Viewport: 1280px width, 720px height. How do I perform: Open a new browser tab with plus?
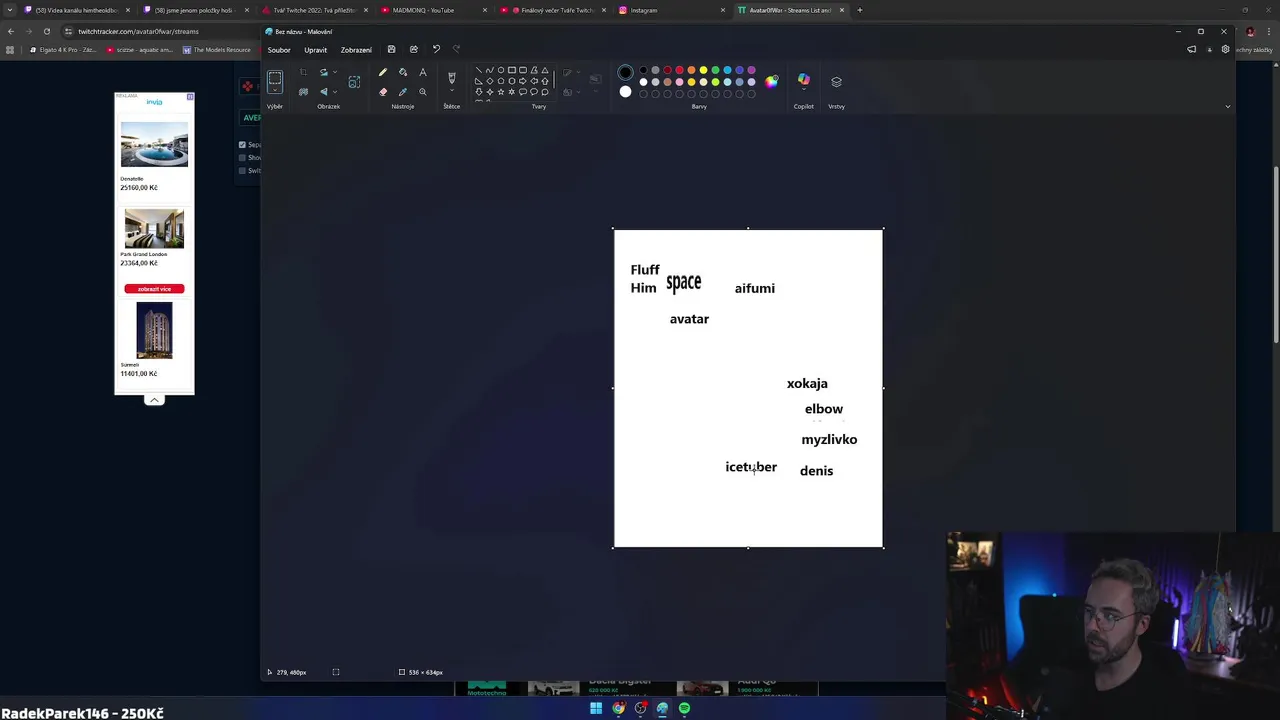coord(860,10)
